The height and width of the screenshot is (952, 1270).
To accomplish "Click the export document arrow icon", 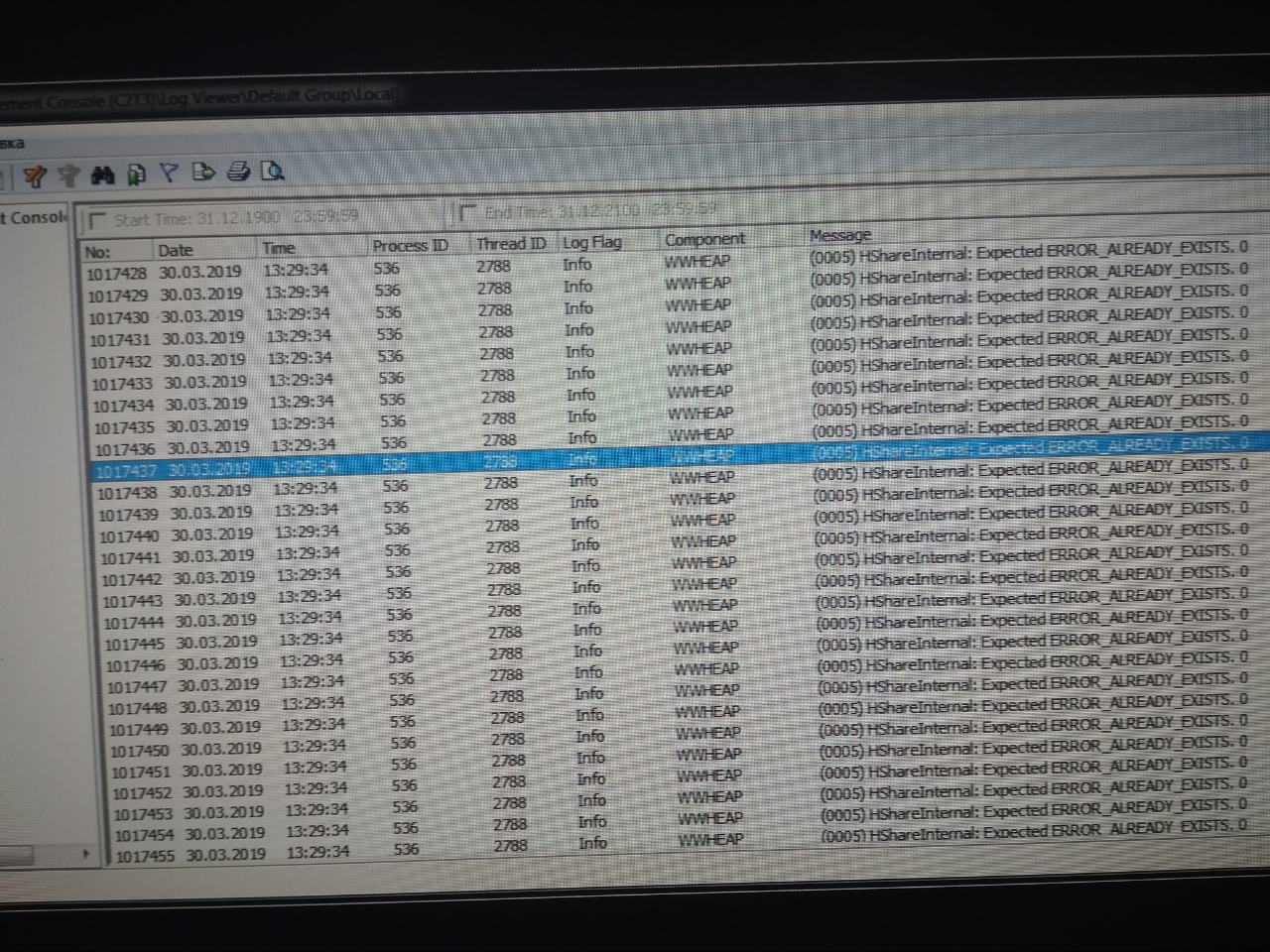I will tap(203, 173).
